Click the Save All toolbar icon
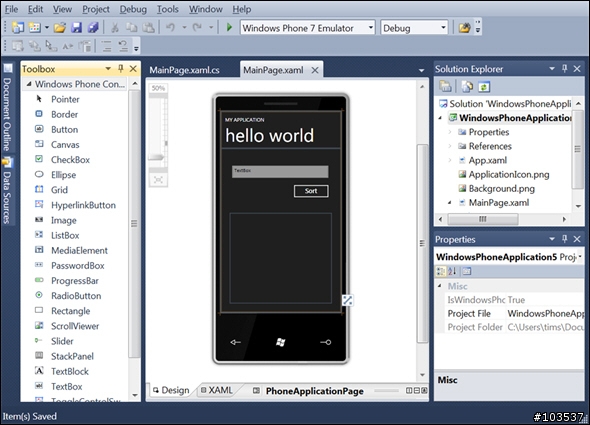The image size is (590, 425). point(93,27)
